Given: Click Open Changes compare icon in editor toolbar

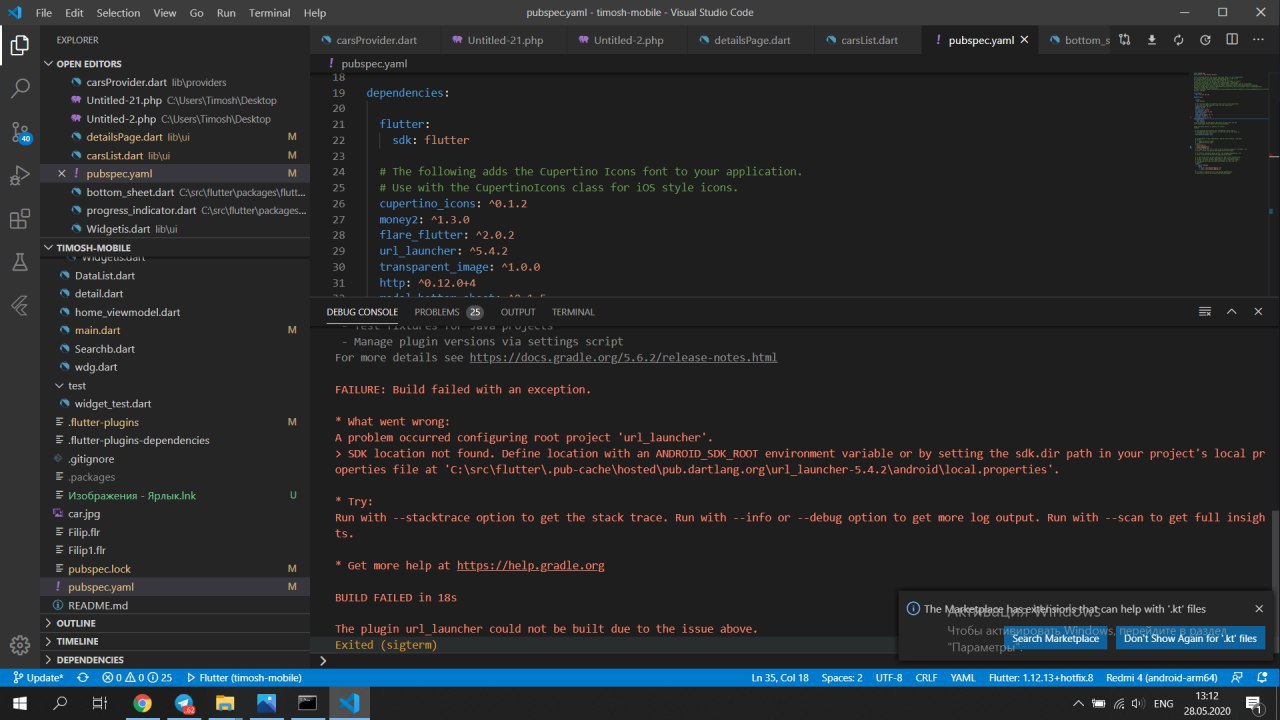Looking at the screenshot, I should coord(1124,40).
